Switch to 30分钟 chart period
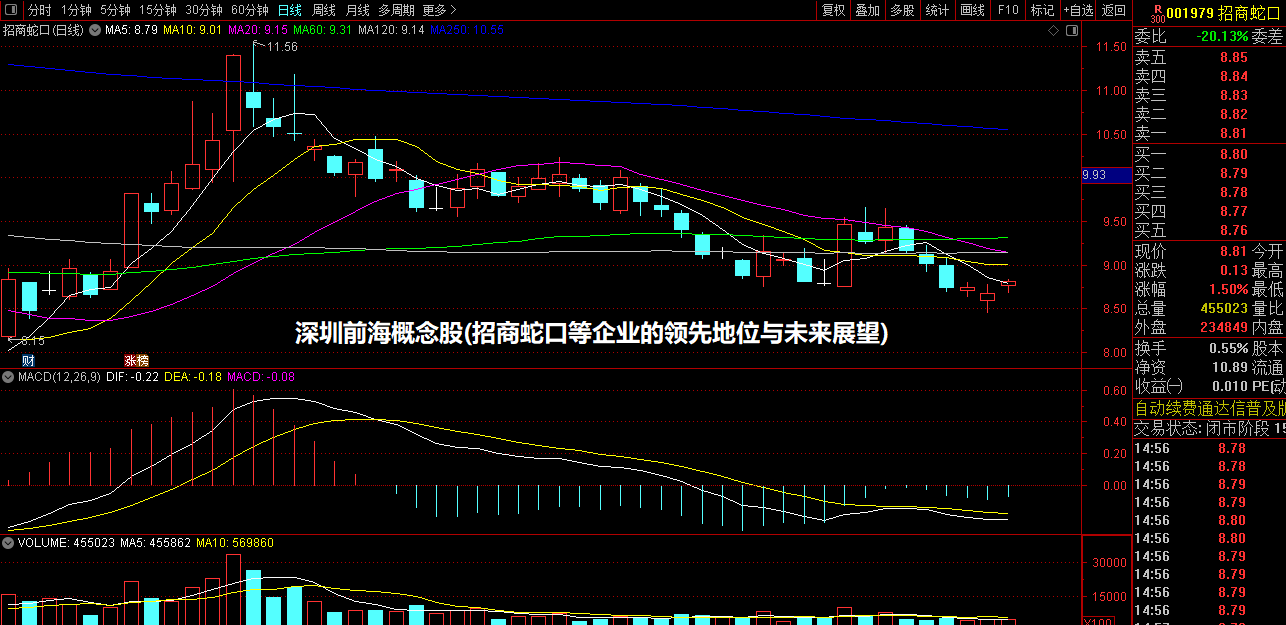Image resolution: width=1286 pixels, height=625 pixels. pyautogui.click(x=203, y=10)
